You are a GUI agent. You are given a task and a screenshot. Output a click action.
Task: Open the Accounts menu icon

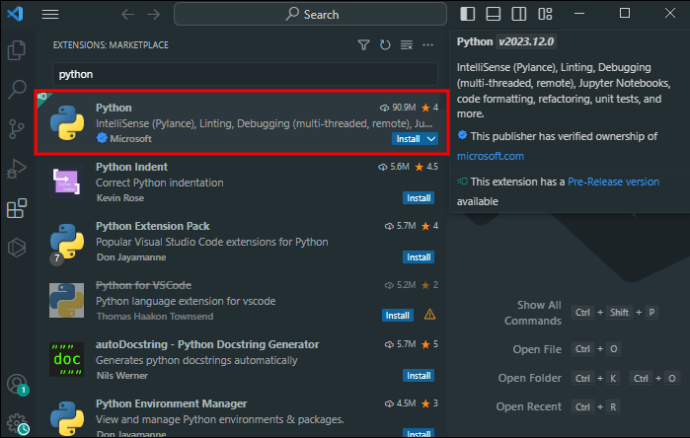(x=17, y=384)
